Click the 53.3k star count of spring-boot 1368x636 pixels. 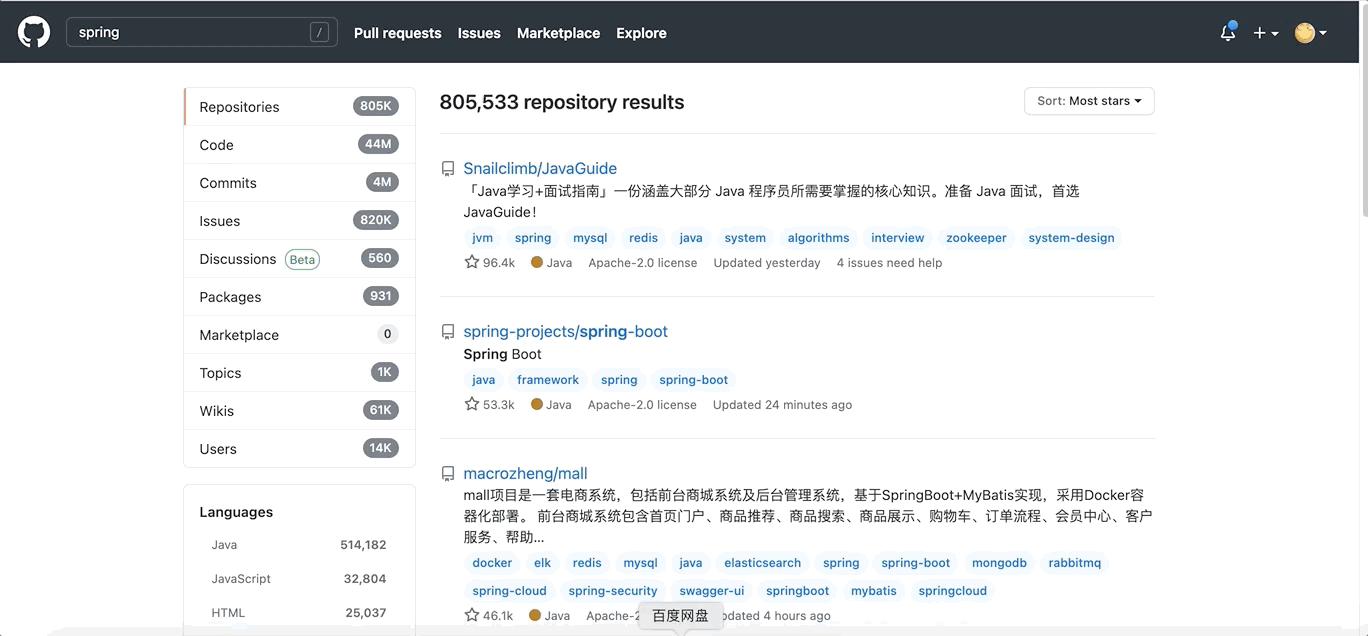pos(490,405)
